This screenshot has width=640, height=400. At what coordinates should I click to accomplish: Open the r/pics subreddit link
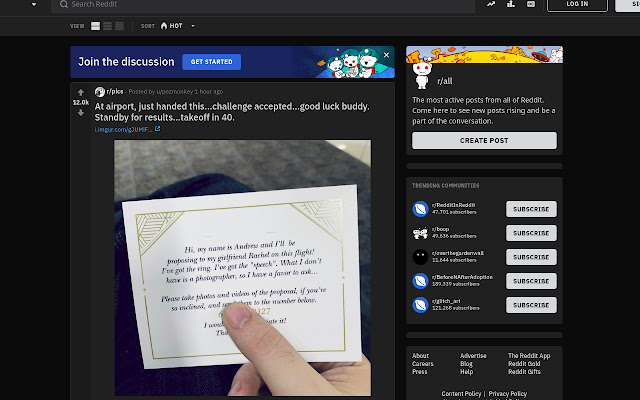pyautogui.click(x=115, y=91)
